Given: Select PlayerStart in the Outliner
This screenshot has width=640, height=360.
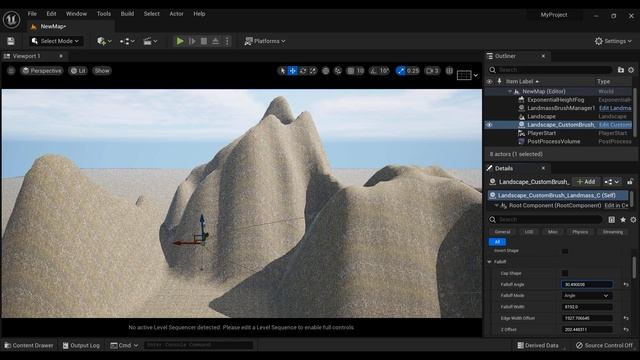Looking at the screenshot, I should point(541,133).
